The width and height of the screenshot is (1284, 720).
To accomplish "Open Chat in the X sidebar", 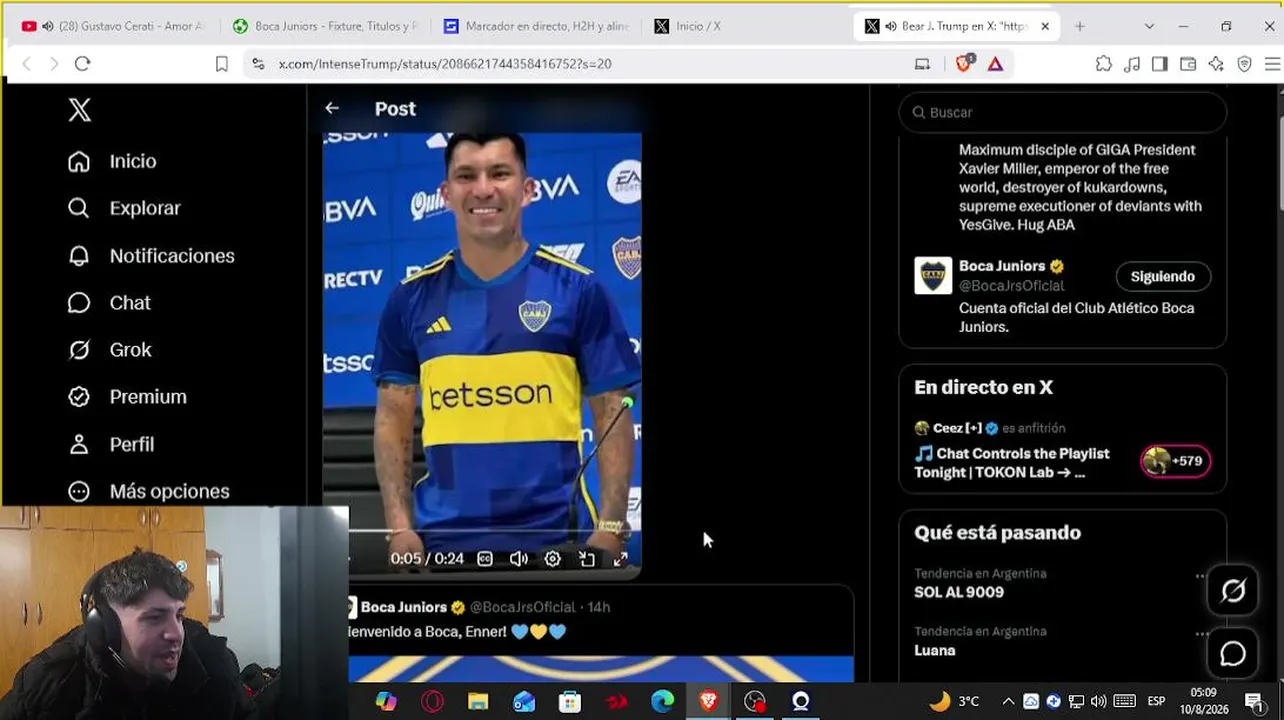I will click(109, 303).
